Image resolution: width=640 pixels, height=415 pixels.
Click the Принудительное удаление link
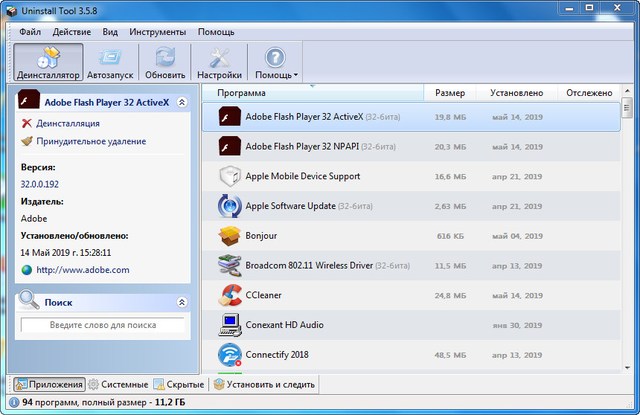click(90, 142)
